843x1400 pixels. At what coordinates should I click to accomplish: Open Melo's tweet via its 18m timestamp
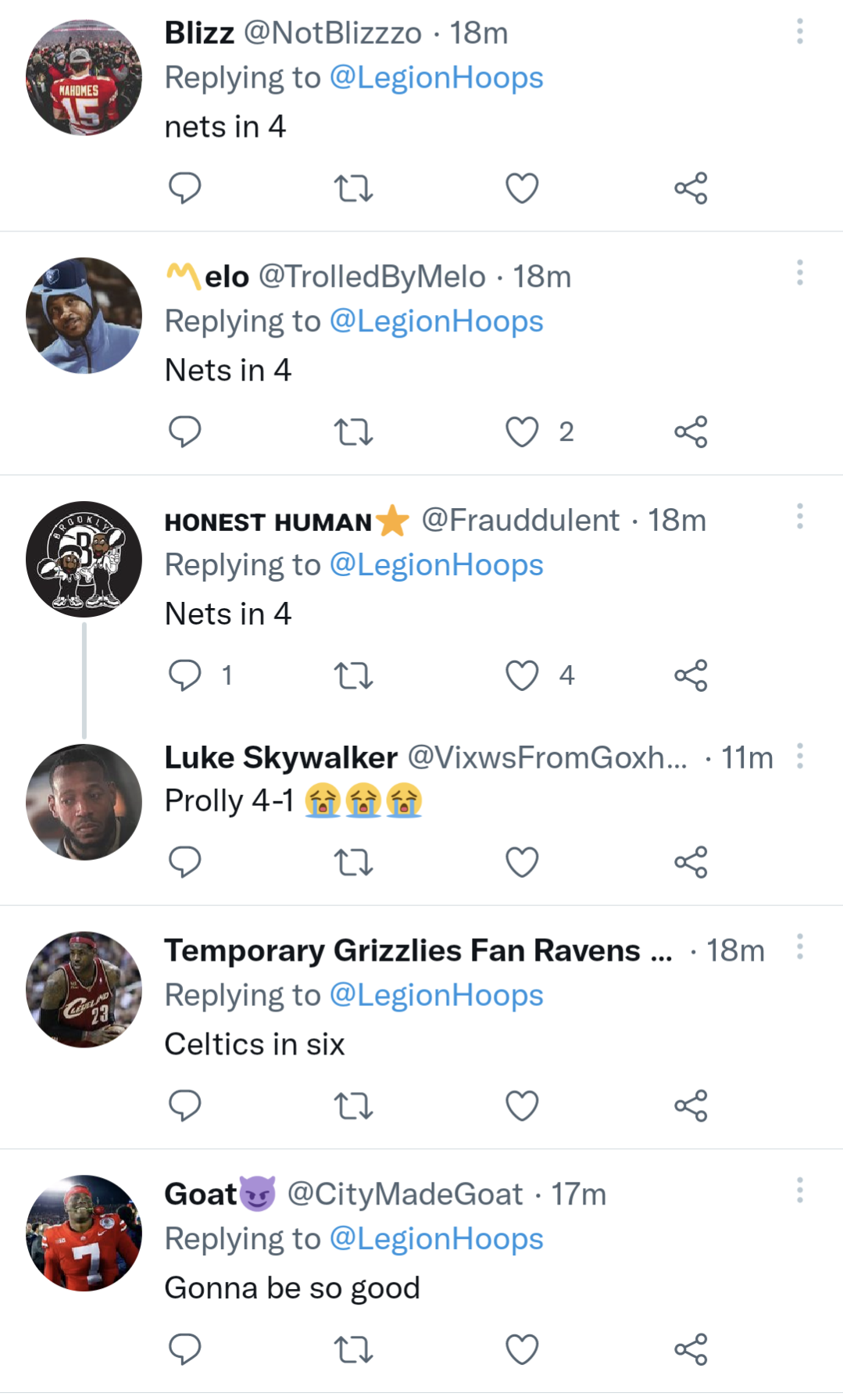(x=543, y=276)
